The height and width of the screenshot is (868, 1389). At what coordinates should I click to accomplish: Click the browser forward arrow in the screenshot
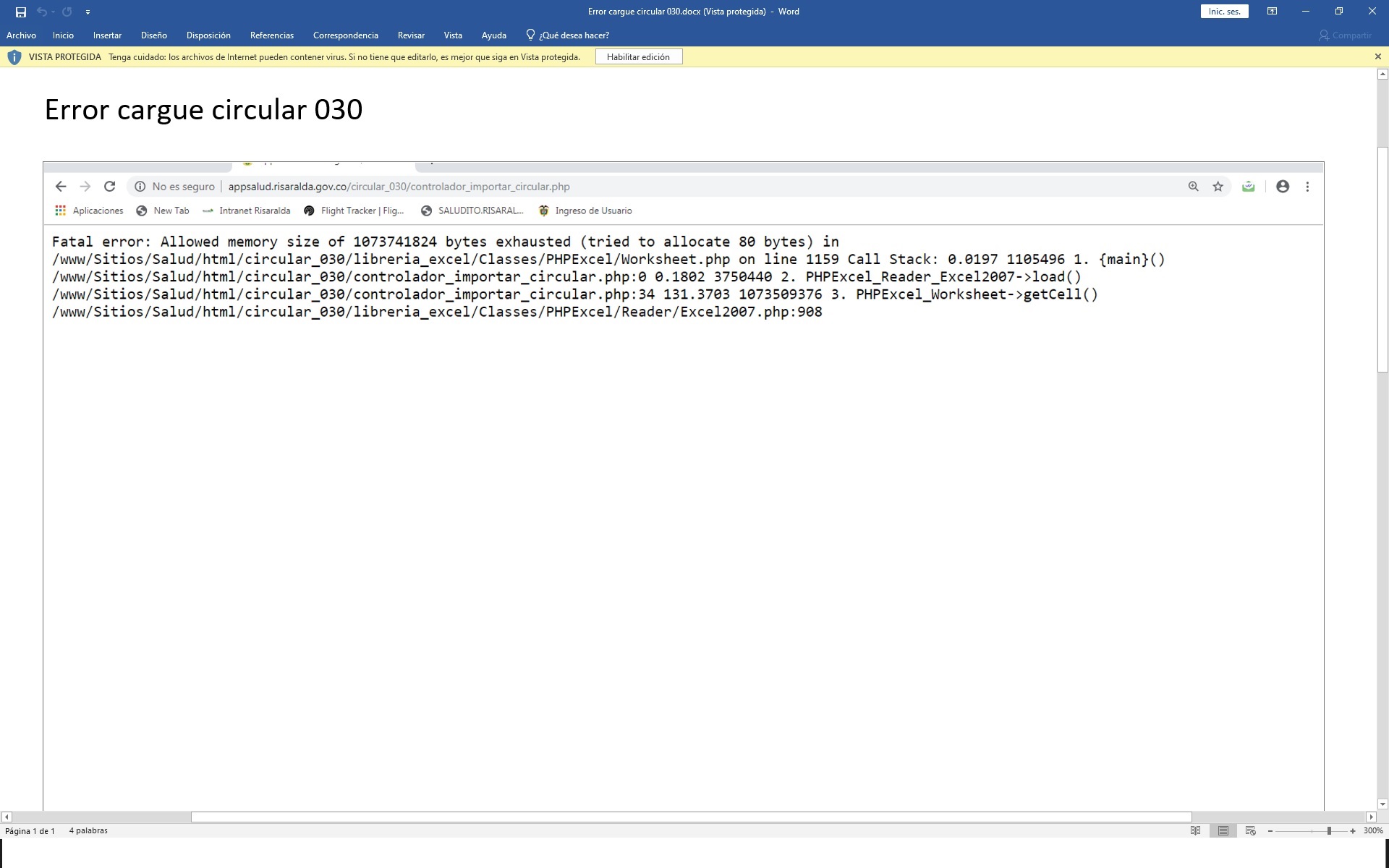[x=85, y=187]
